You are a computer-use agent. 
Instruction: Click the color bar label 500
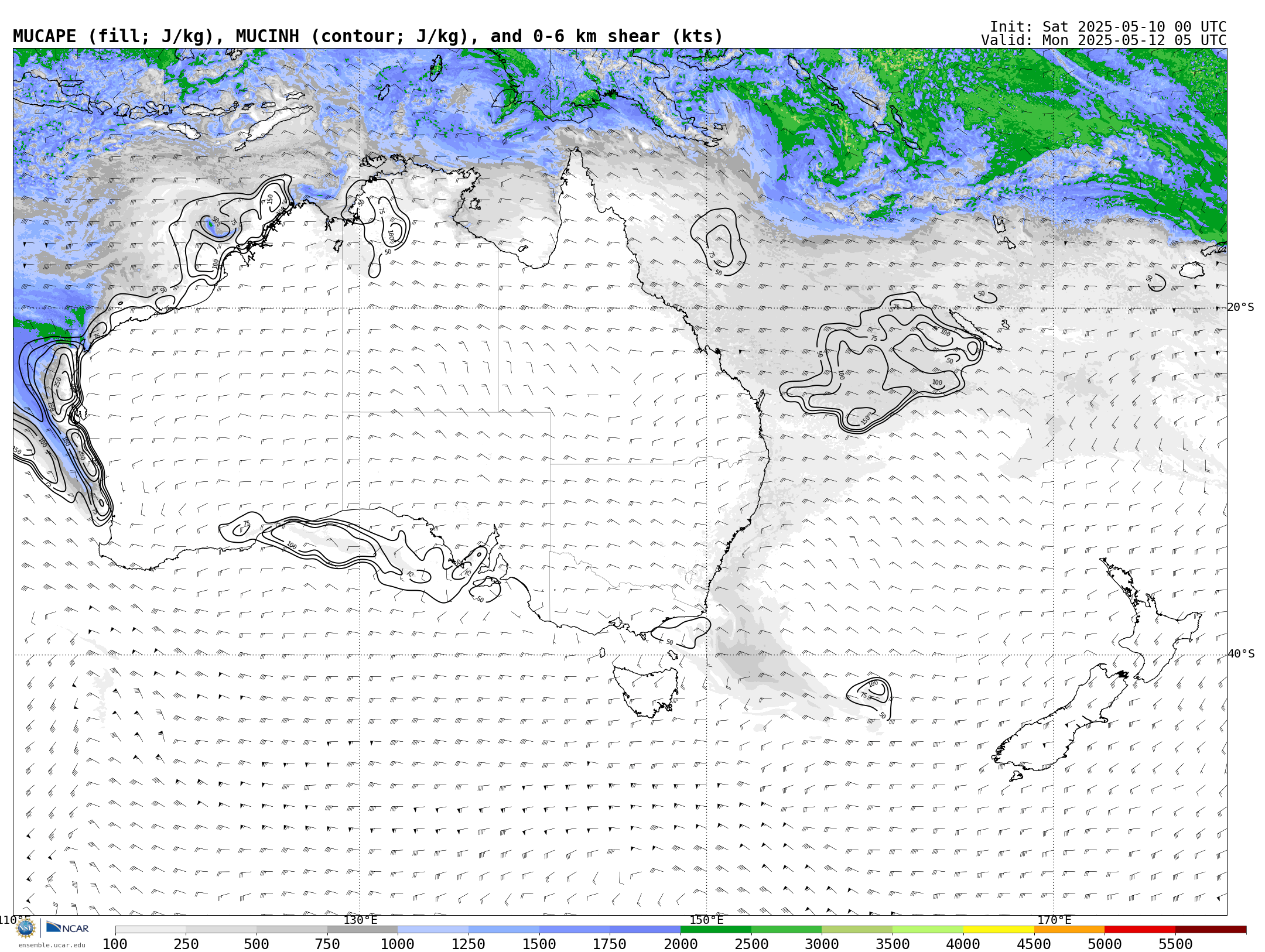[257, 944]
